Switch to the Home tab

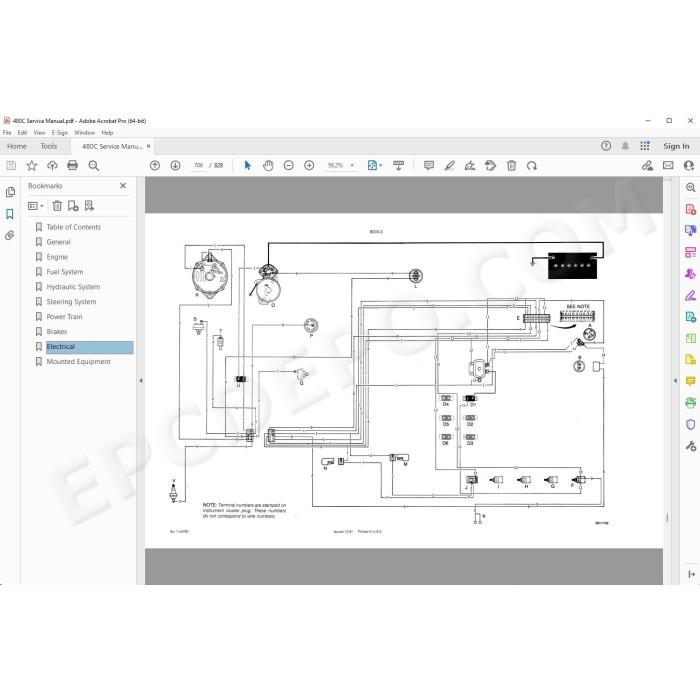[x=17, y=146]
